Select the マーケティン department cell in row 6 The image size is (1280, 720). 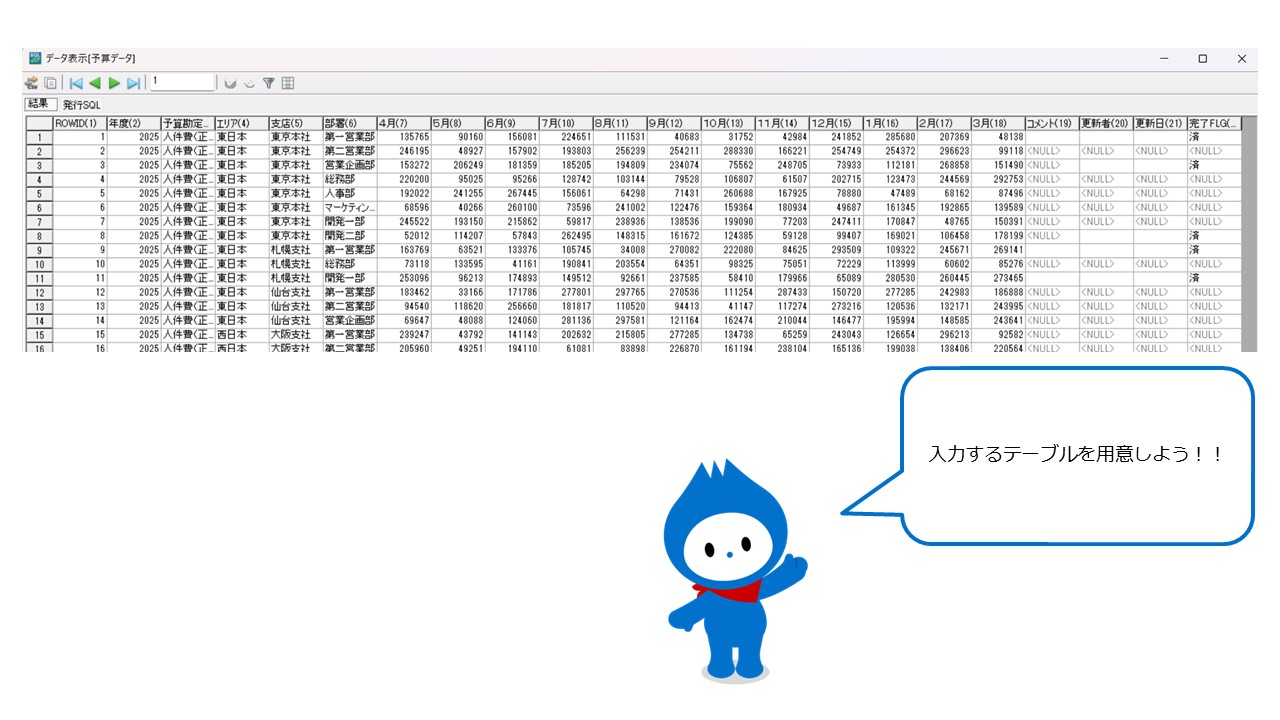coord(348,207)
